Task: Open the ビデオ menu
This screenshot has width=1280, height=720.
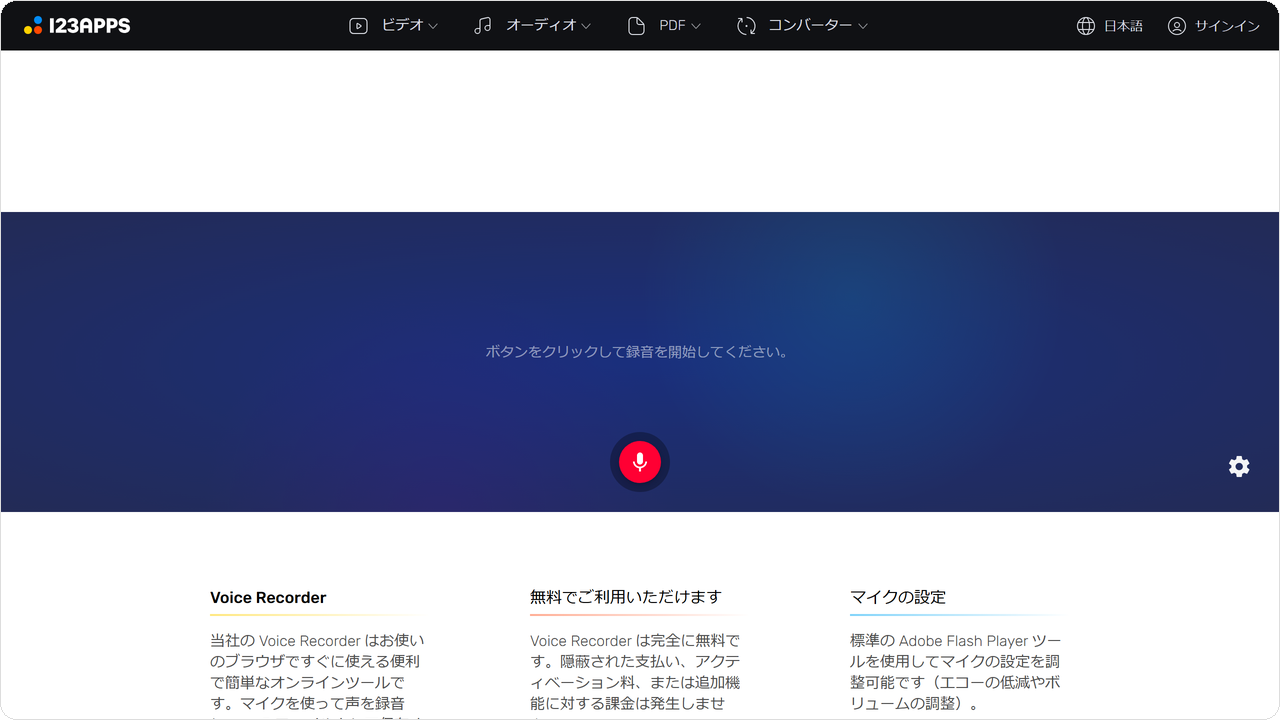Action: [403, 26]
